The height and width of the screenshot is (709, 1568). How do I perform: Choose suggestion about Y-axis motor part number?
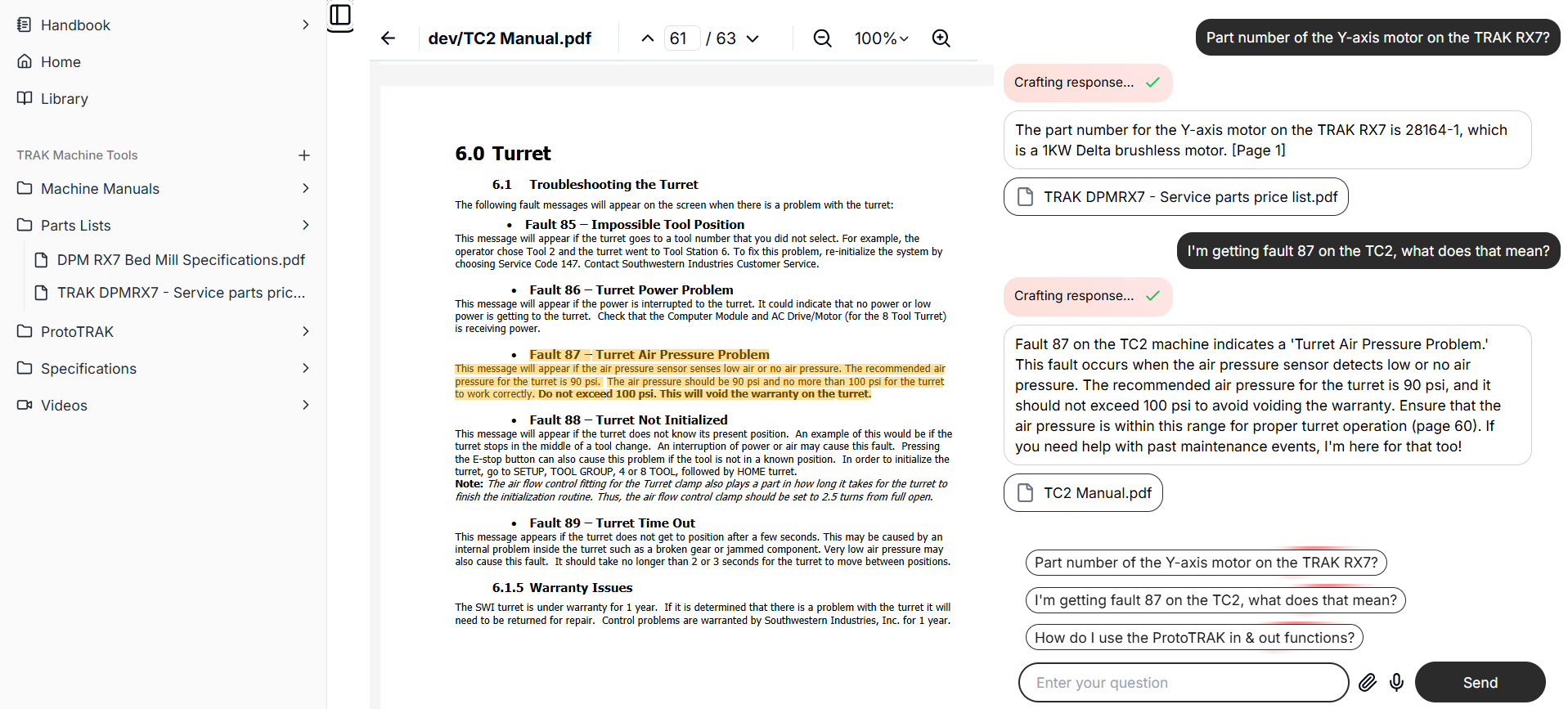point(1206,563)
